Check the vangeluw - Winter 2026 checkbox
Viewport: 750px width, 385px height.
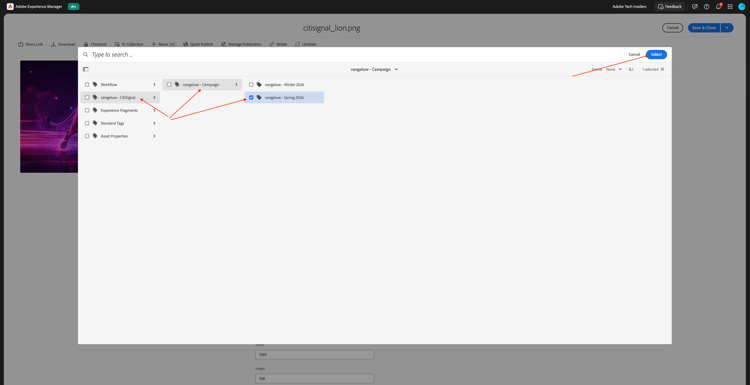pos(251,85)
